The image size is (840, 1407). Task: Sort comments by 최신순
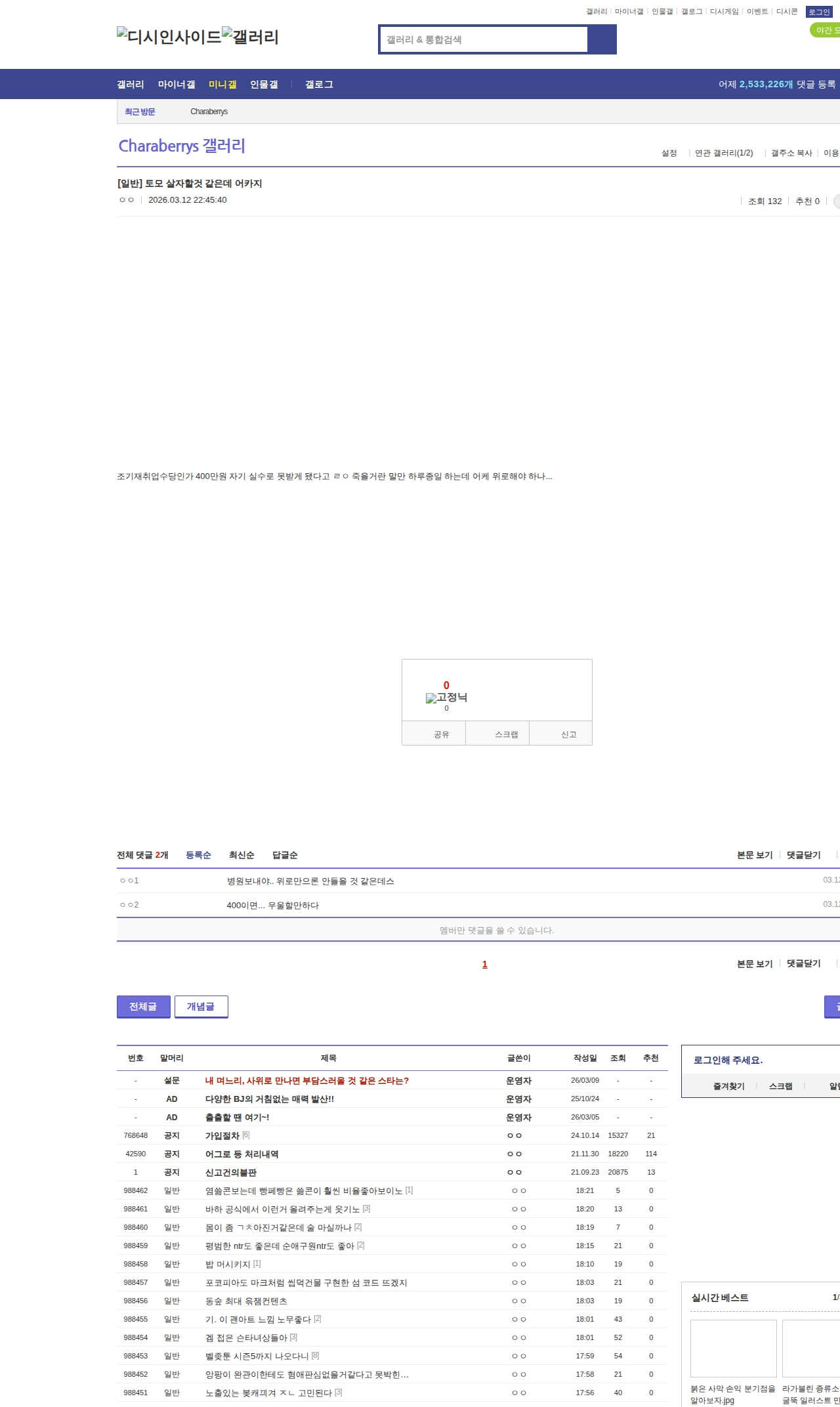pyautogui.click(x=241, y=855)
